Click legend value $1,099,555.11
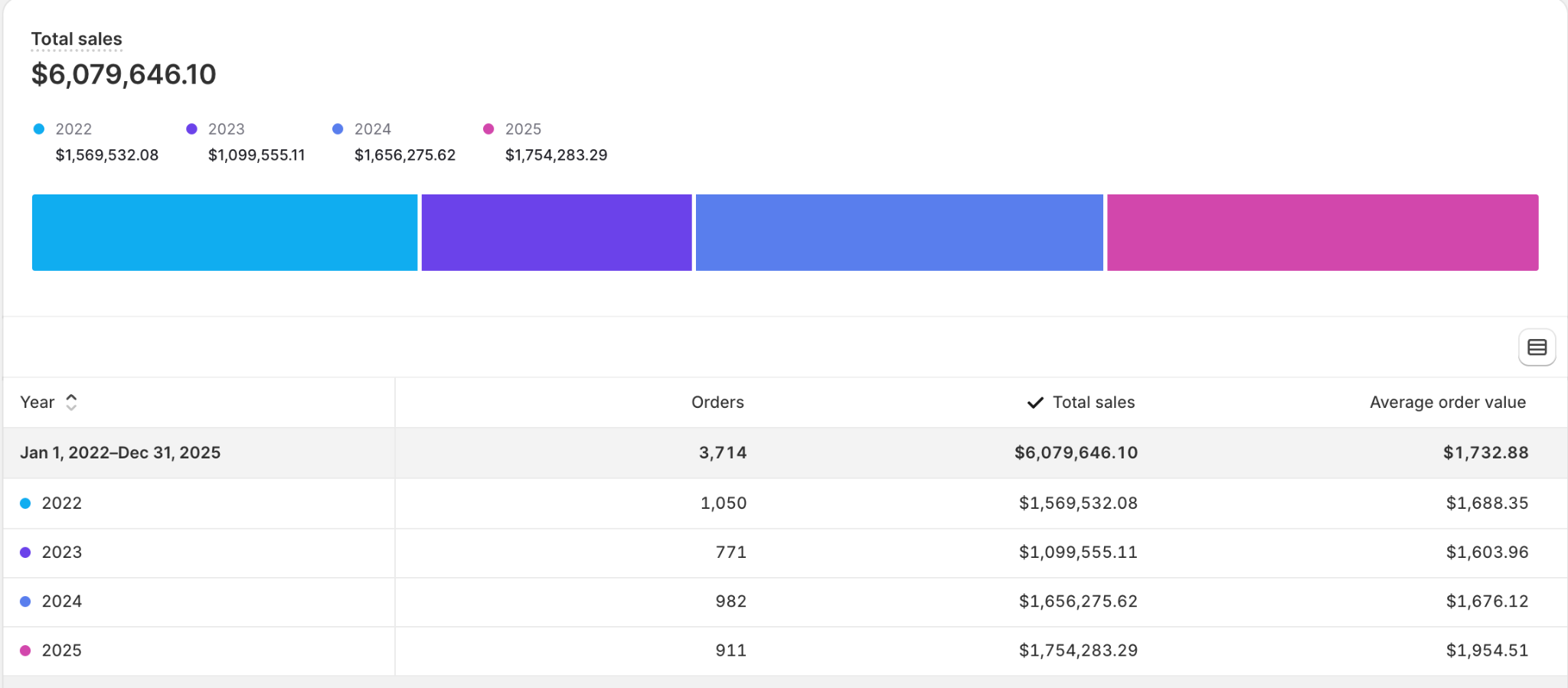 coord(256,155)
